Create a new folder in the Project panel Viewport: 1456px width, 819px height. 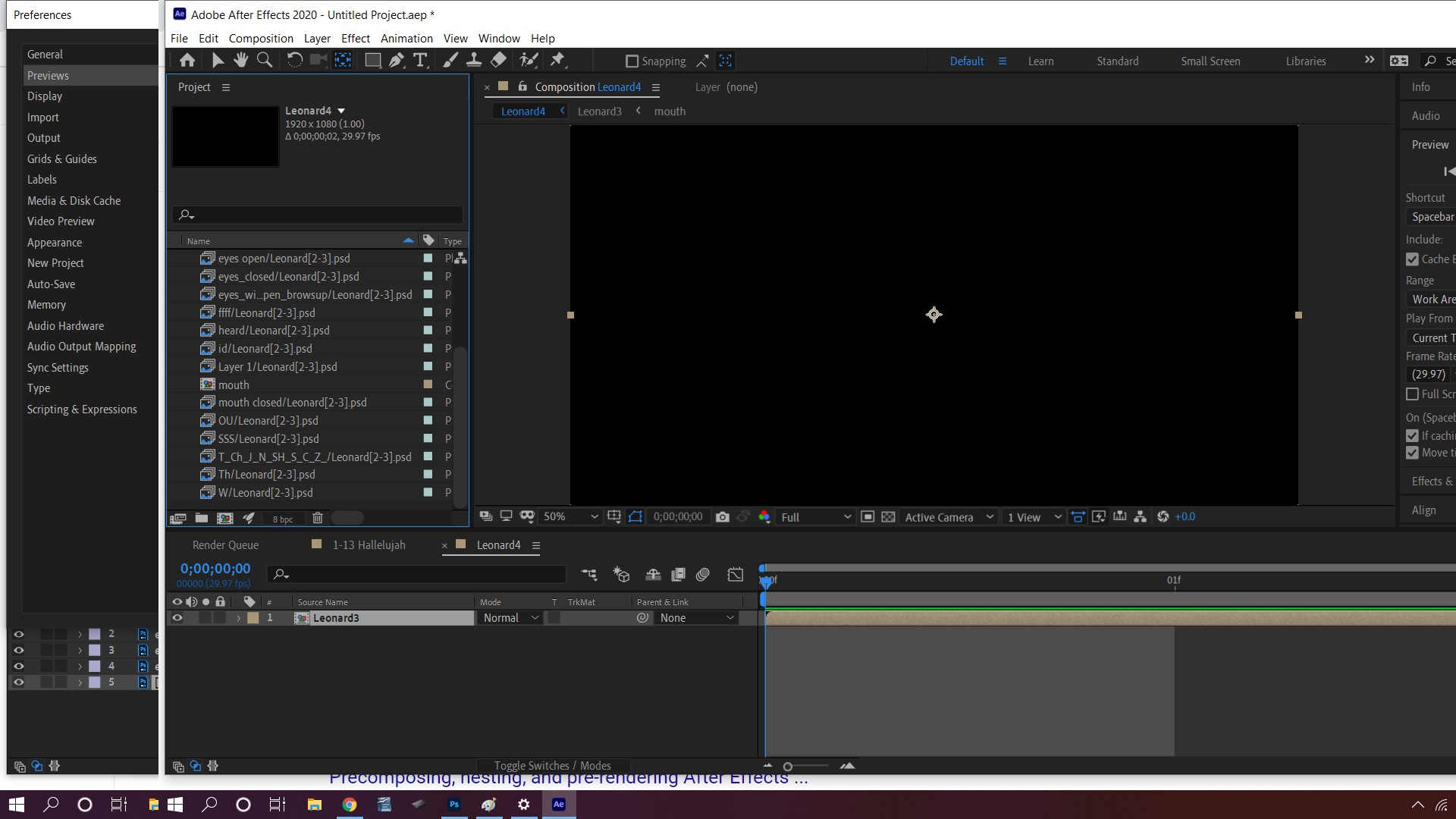click(x=202, y=519)
